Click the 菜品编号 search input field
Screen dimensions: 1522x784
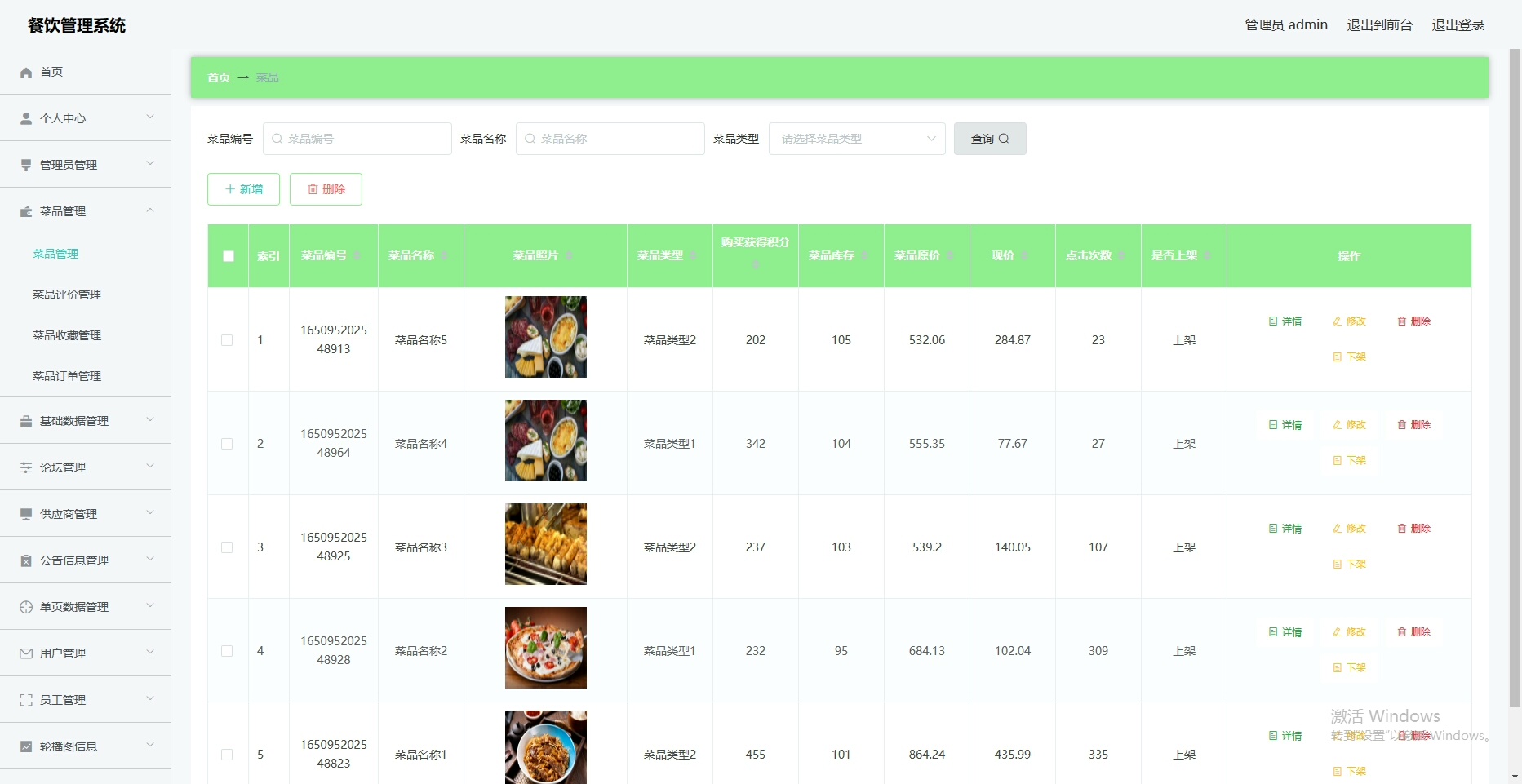[357, 139]
